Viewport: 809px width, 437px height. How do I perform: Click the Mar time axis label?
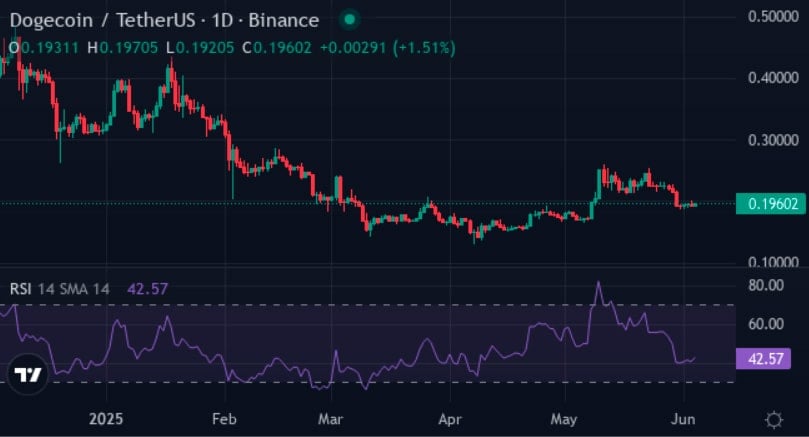330,419
